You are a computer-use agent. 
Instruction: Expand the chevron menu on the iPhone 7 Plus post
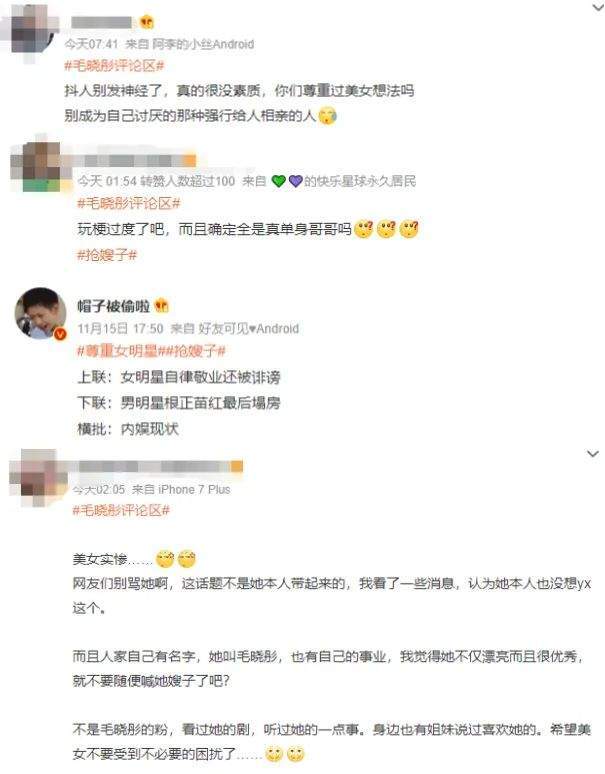(x=593, y=453)
